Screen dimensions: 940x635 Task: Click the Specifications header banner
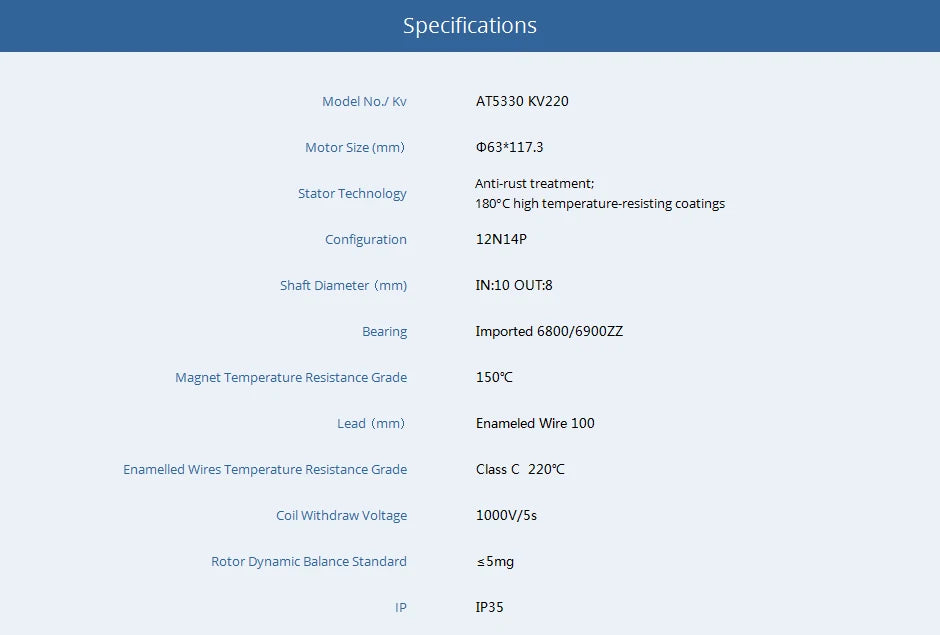tap(470, 25)
